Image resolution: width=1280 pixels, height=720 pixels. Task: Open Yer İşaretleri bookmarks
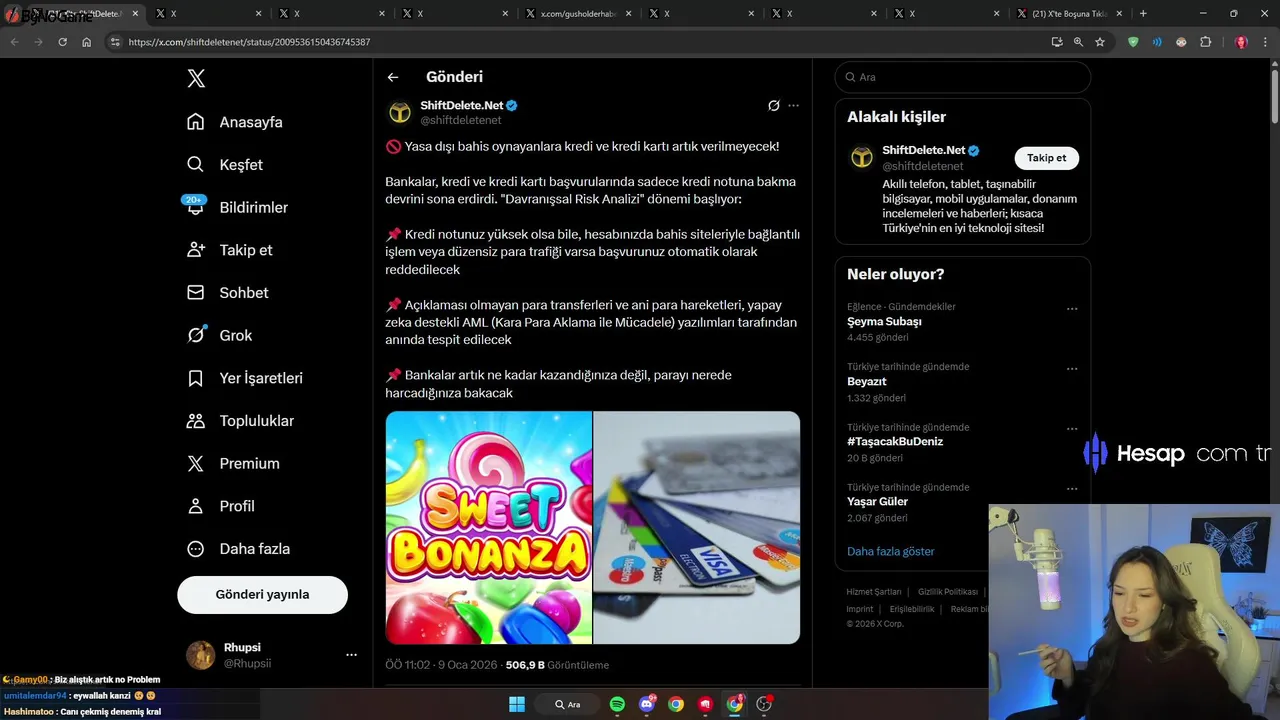[x=245, y=378]
